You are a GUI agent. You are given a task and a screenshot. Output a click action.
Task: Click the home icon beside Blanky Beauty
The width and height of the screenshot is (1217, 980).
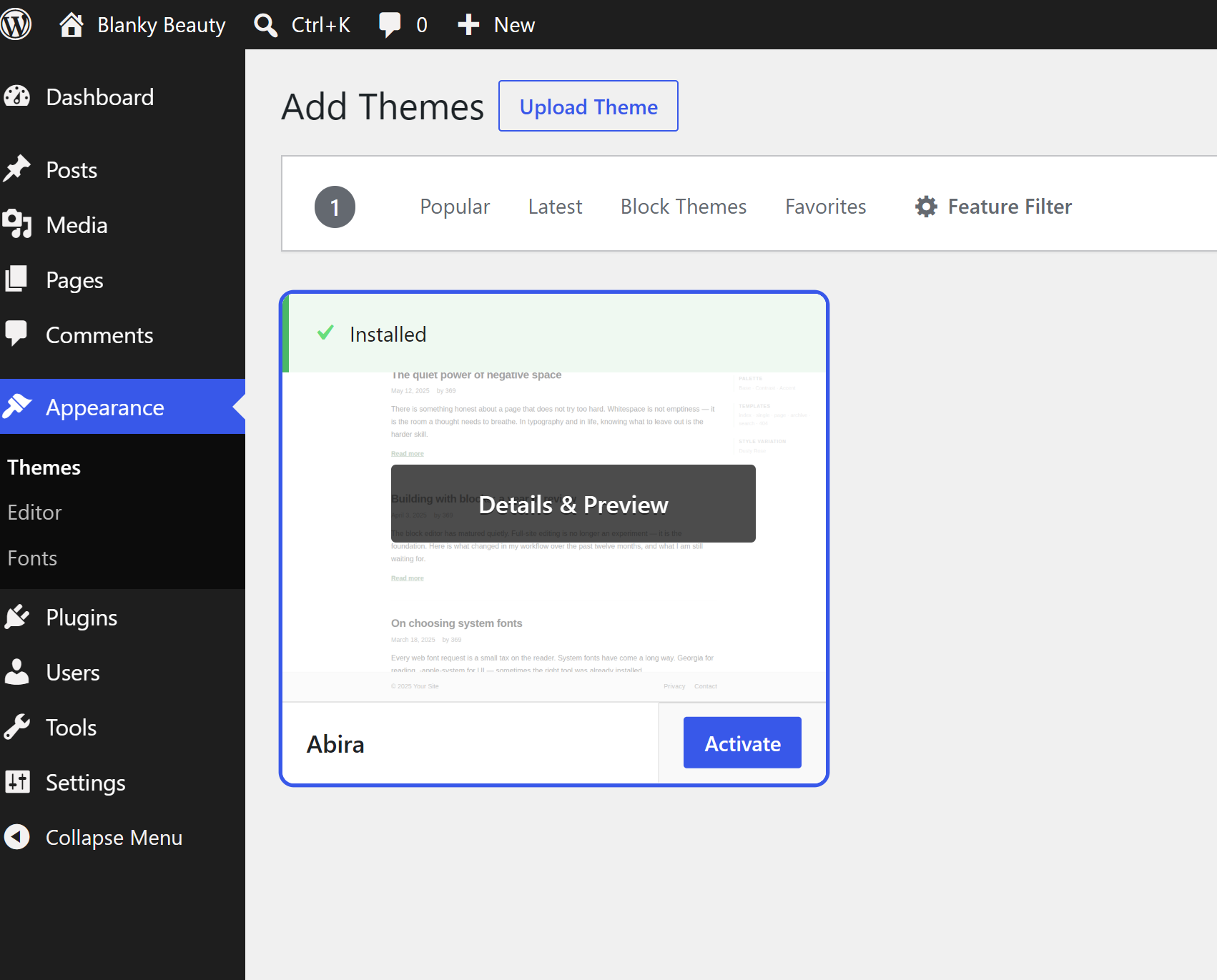point(71,24)
